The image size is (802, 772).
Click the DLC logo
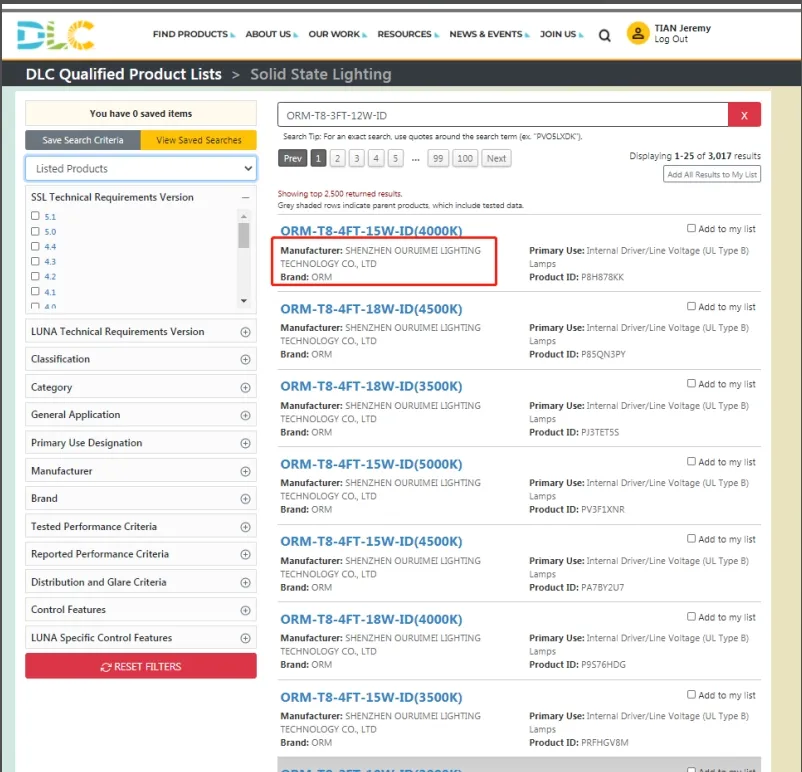(x=56, y=35)
